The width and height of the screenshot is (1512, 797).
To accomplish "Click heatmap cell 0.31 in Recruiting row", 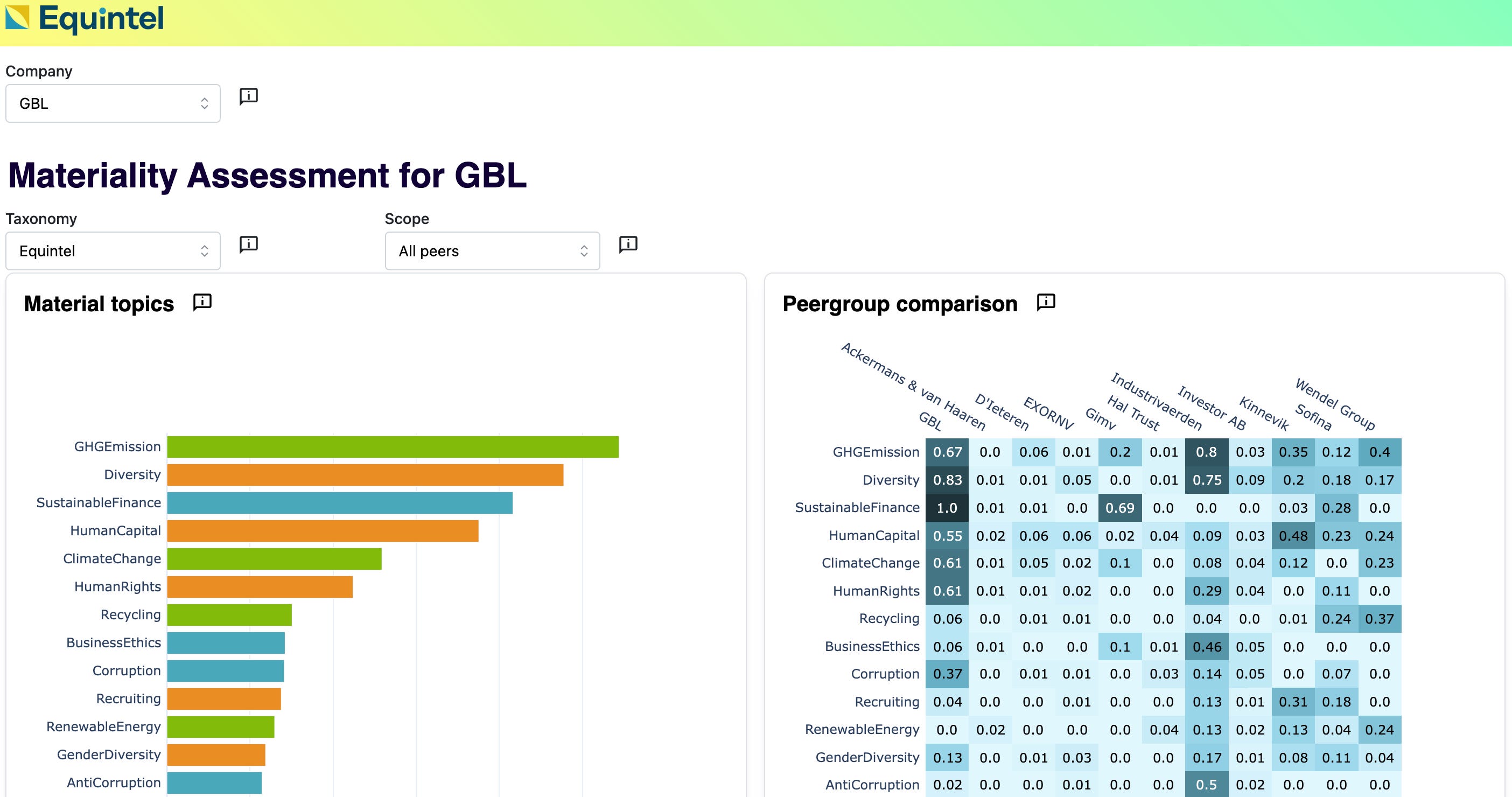I will point(1293,702).
